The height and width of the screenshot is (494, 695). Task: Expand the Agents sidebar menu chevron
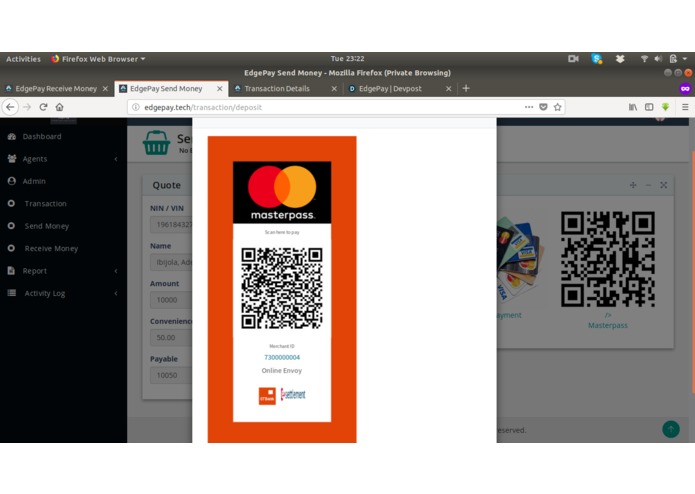coord(116,159)
